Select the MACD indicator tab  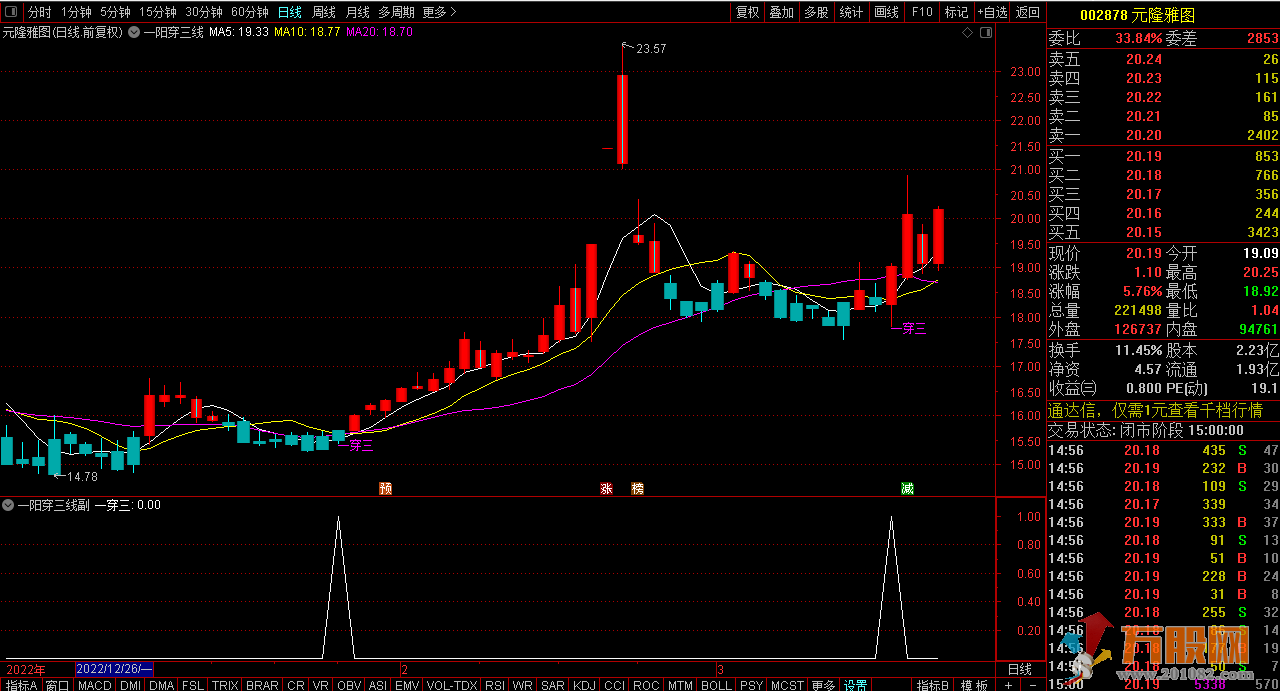pos(94,685)
